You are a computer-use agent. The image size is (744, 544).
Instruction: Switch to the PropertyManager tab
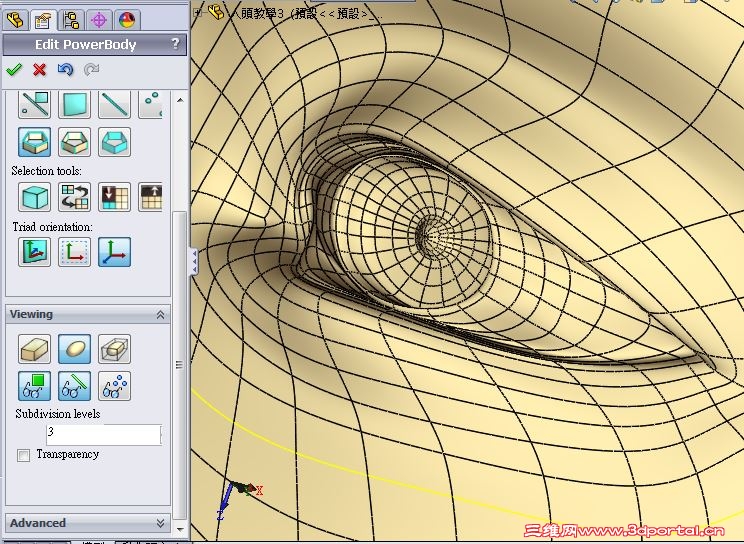coord(43,20)
